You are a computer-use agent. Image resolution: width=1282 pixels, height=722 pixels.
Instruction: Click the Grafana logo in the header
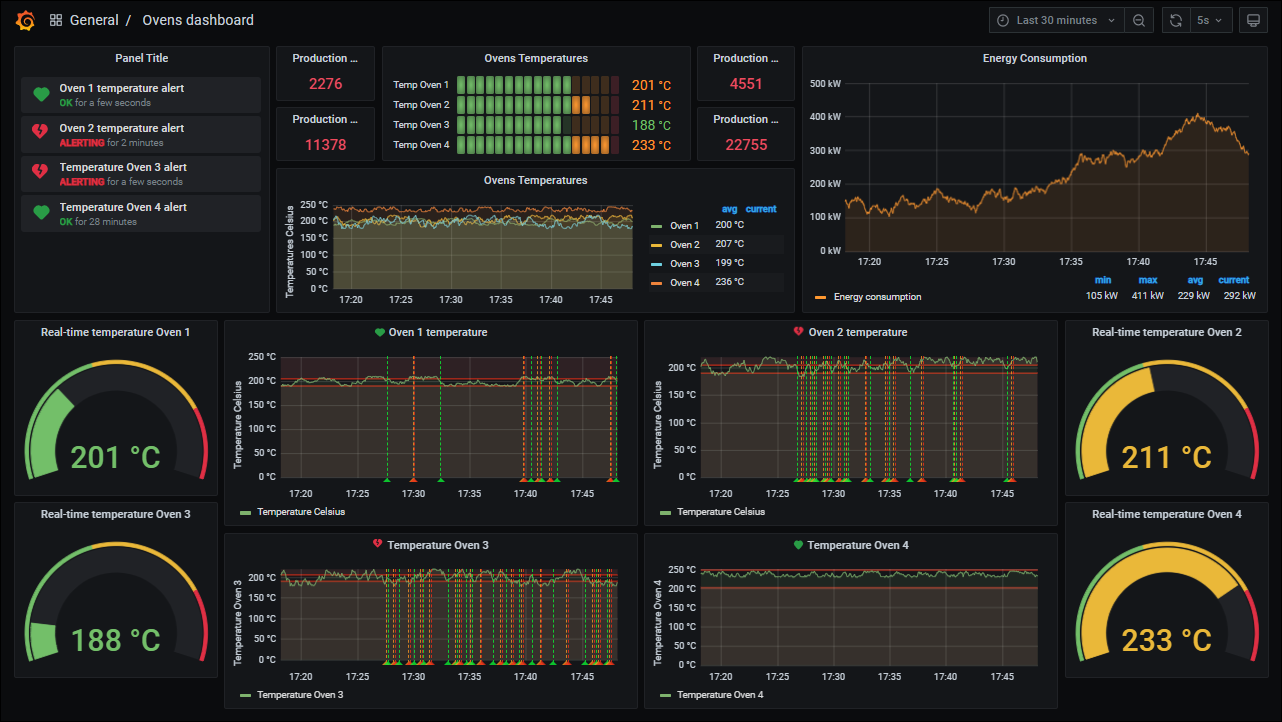[26, 20]
